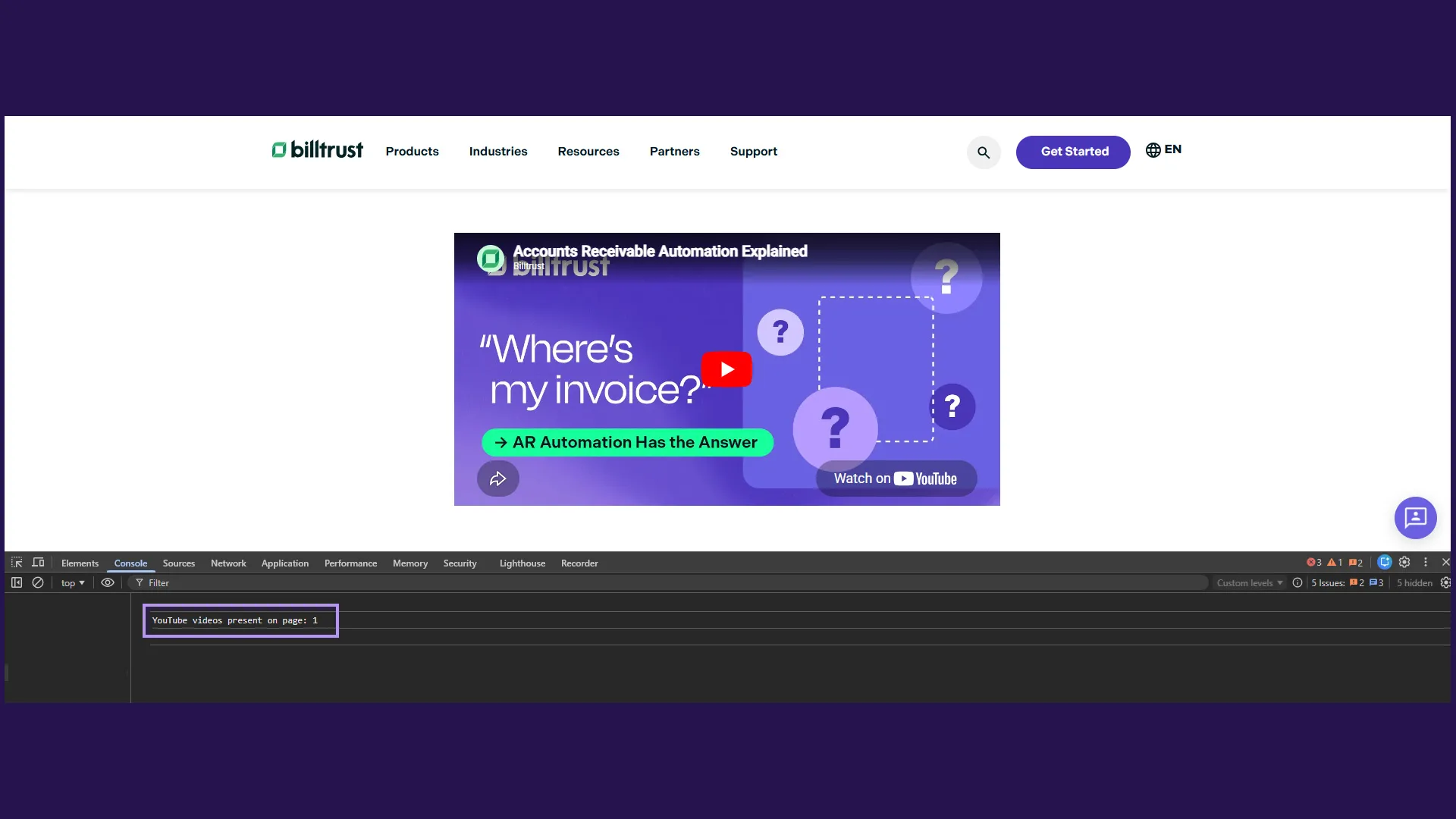Create a live expression via eye icon

click(108, 582)
